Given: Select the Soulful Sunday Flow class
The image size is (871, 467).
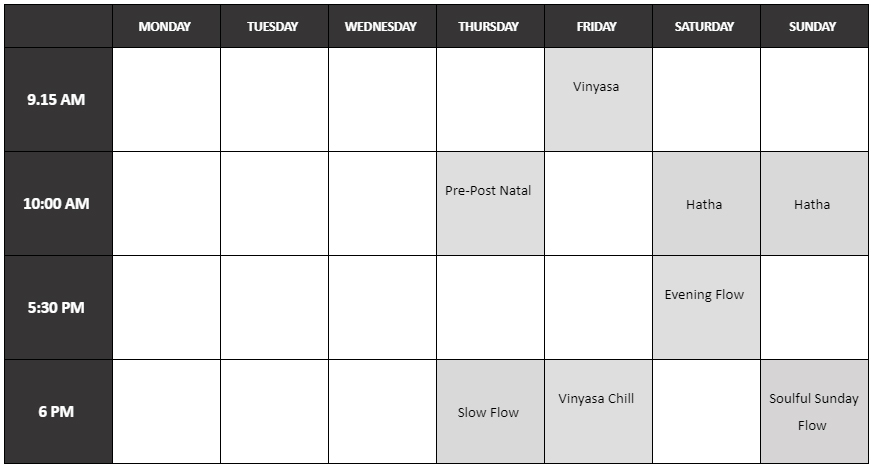Looking at the screenshot, I should 814,411.
